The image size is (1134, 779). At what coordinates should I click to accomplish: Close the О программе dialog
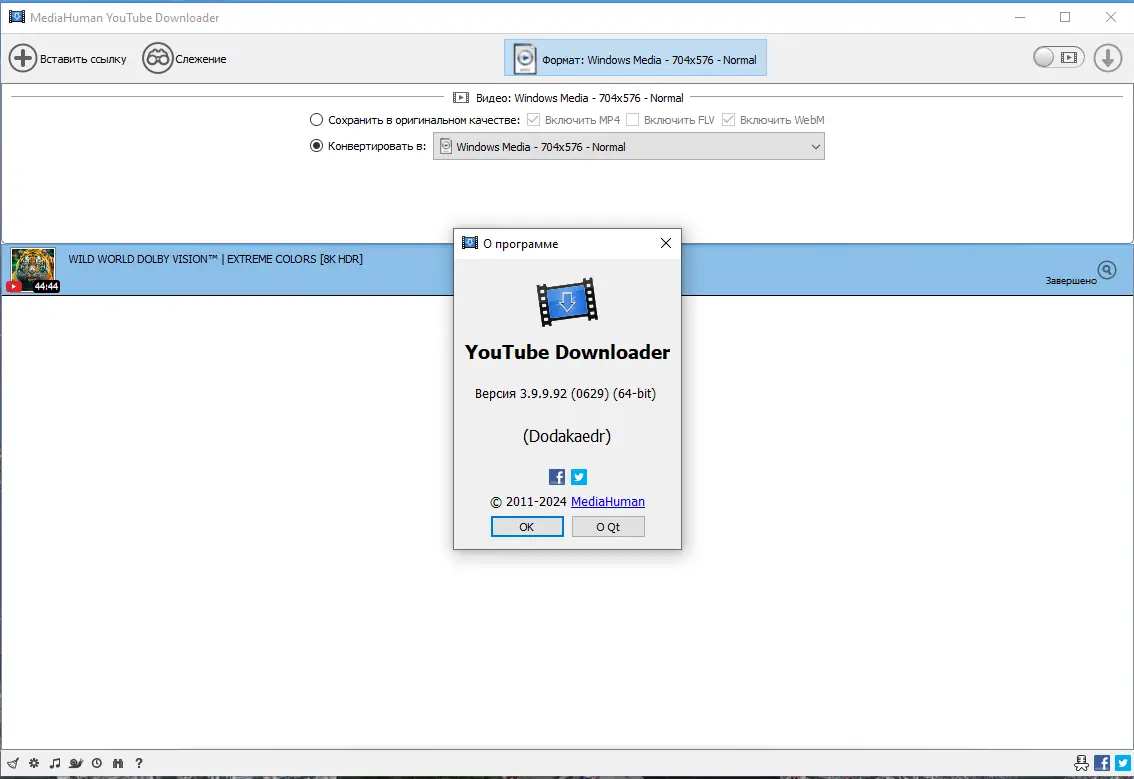tap(666, 244)
